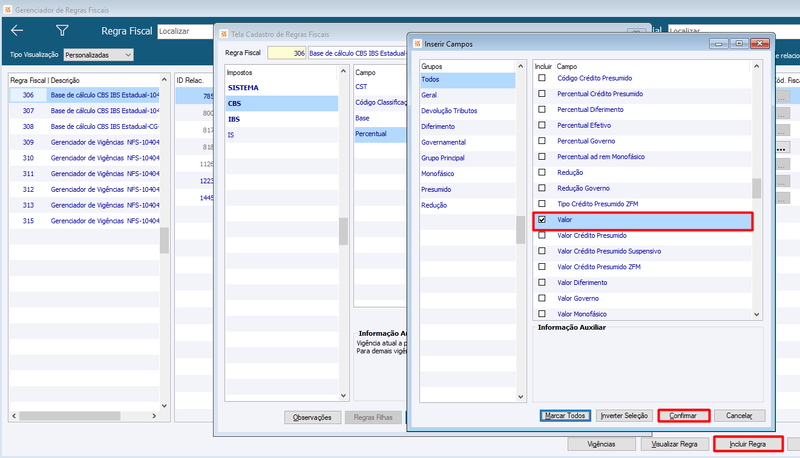
Task: Tick Valor Crédito Presumido ZFM checkbox
Action: click(542, 267)
